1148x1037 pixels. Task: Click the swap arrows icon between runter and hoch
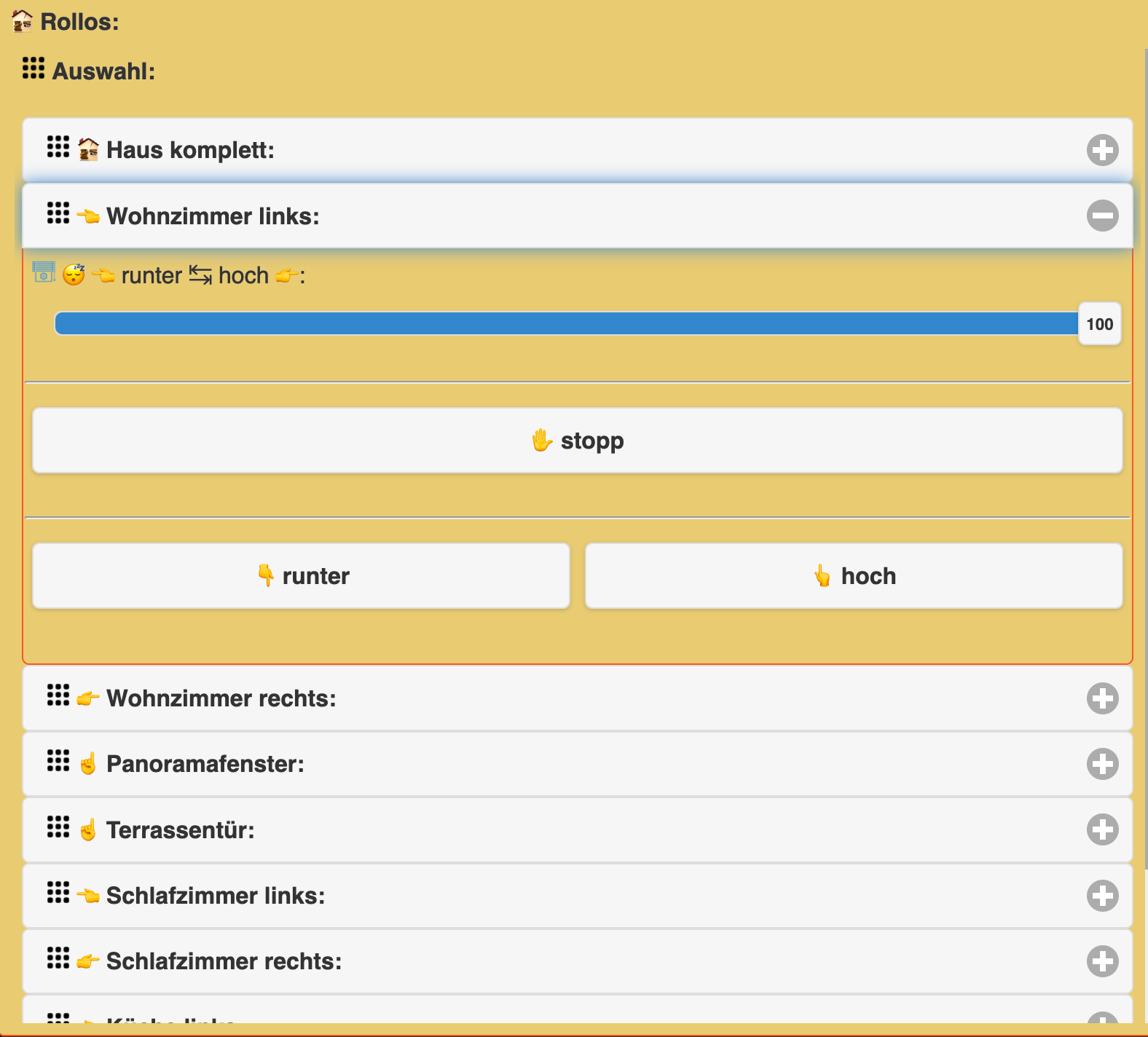tap(200, 275)
